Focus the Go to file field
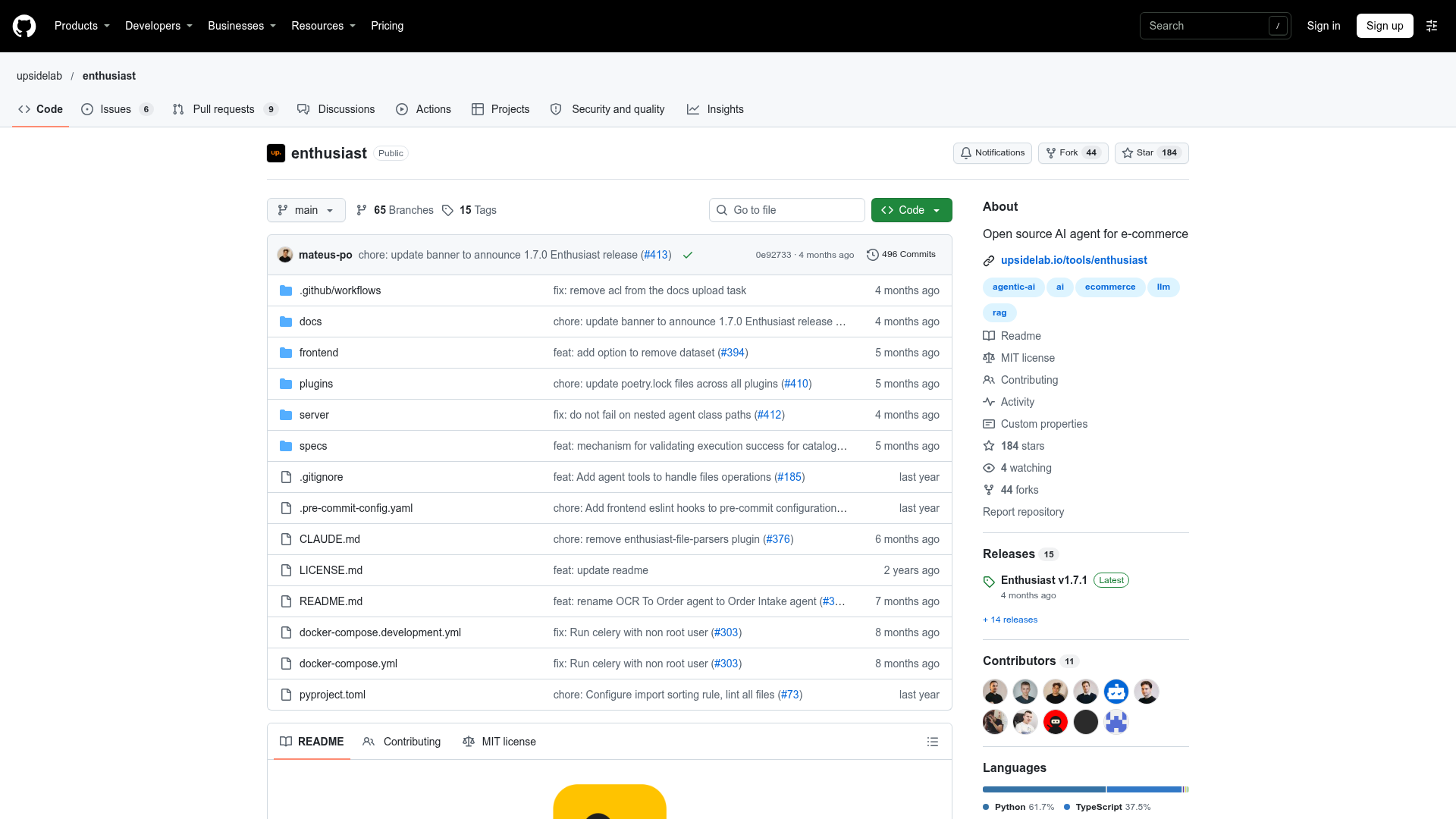1456x819 pixels. tap(787, 210)
